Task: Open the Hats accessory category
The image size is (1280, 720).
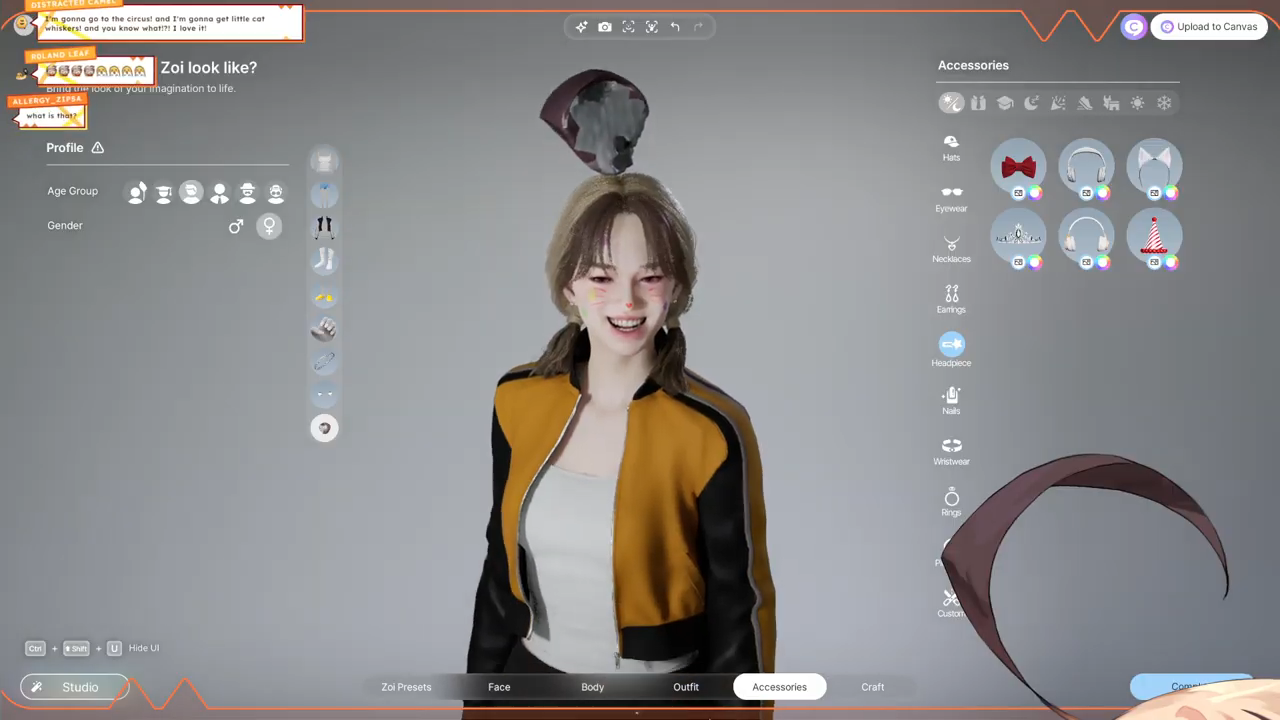Action: [951, 147]
